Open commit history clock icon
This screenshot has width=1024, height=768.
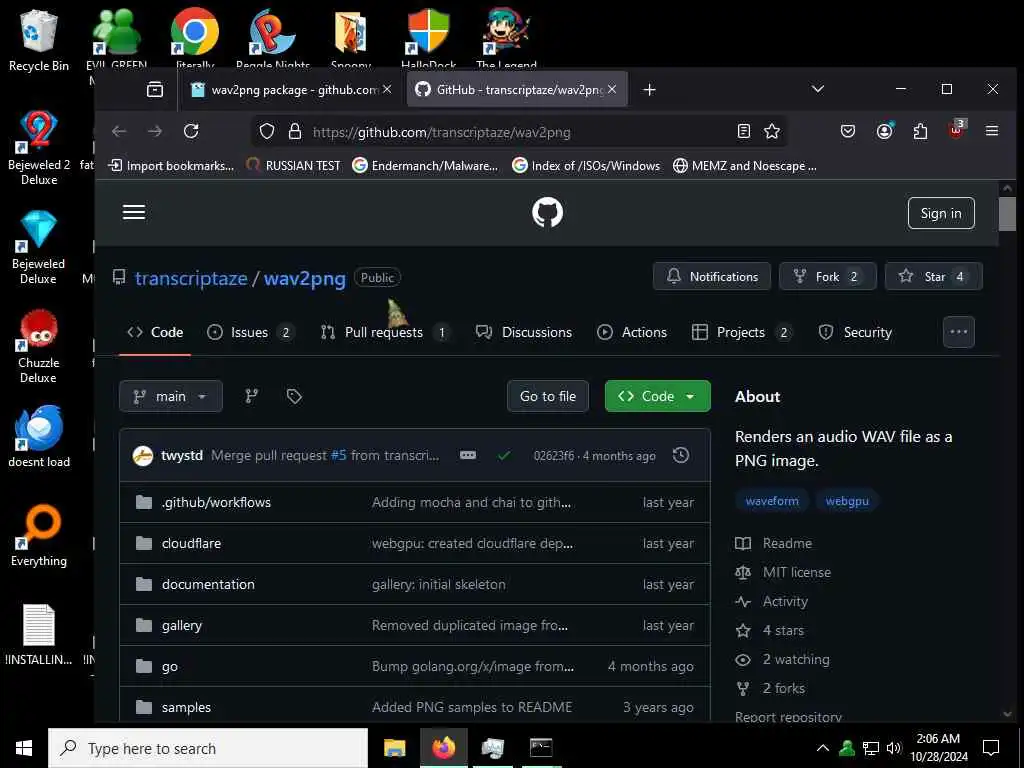coord(680,455)
